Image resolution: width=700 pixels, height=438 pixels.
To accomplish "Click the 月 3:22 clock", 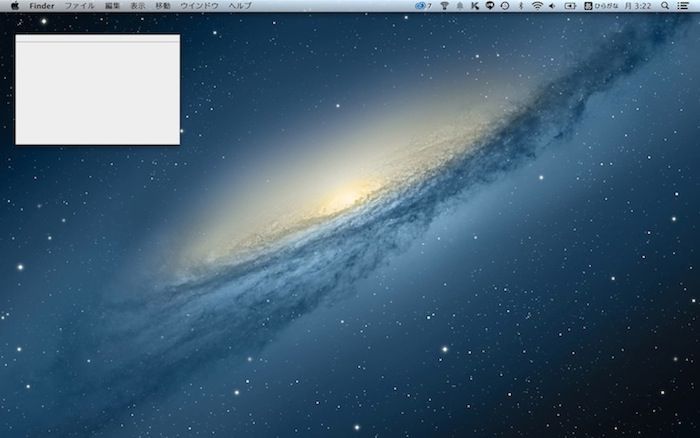I will tap(638, 6).
